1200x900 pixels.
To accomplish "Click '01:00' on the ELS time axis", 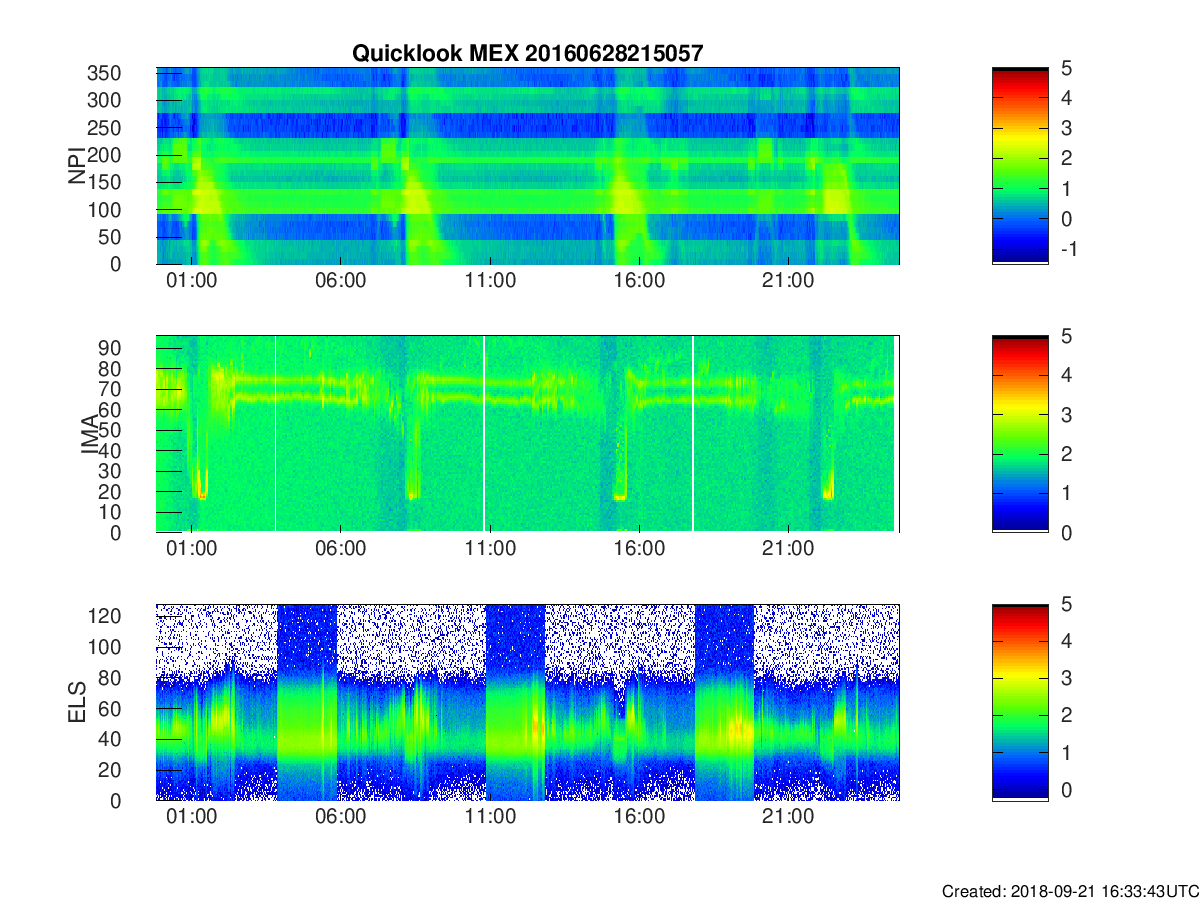I will 191,817.
